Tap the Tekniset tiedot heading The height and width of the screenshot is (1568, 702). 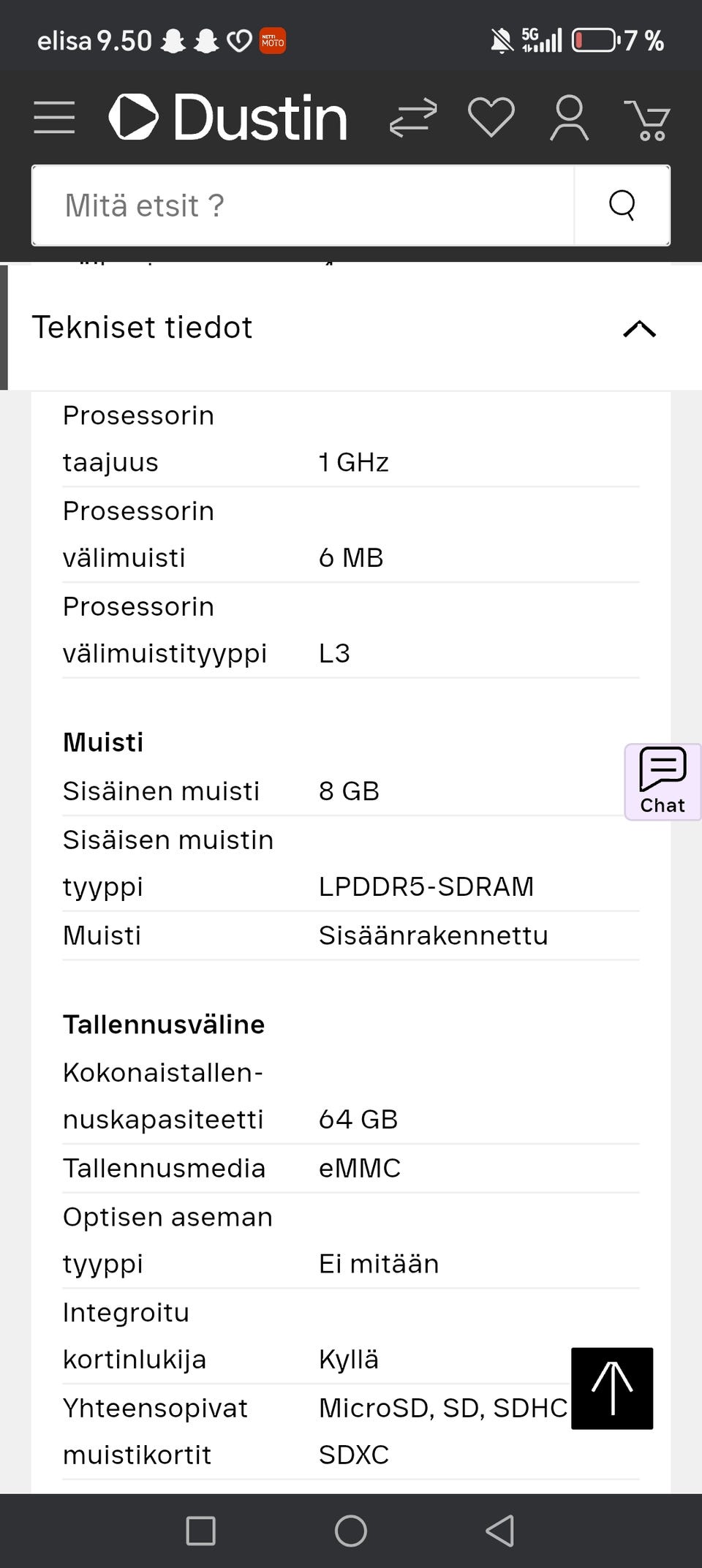[x=142, y=328]
